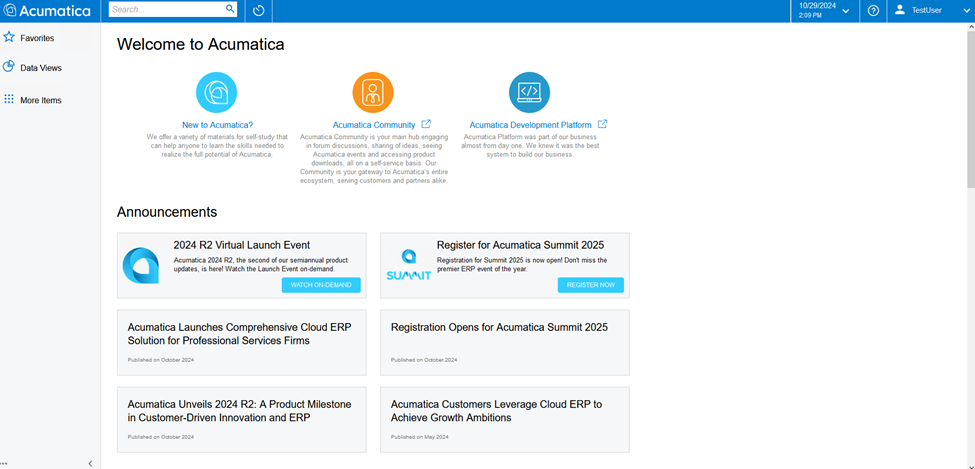Collapse the left navigation panel arrow
The image size is (975, 469).
[x=90, y=463]
